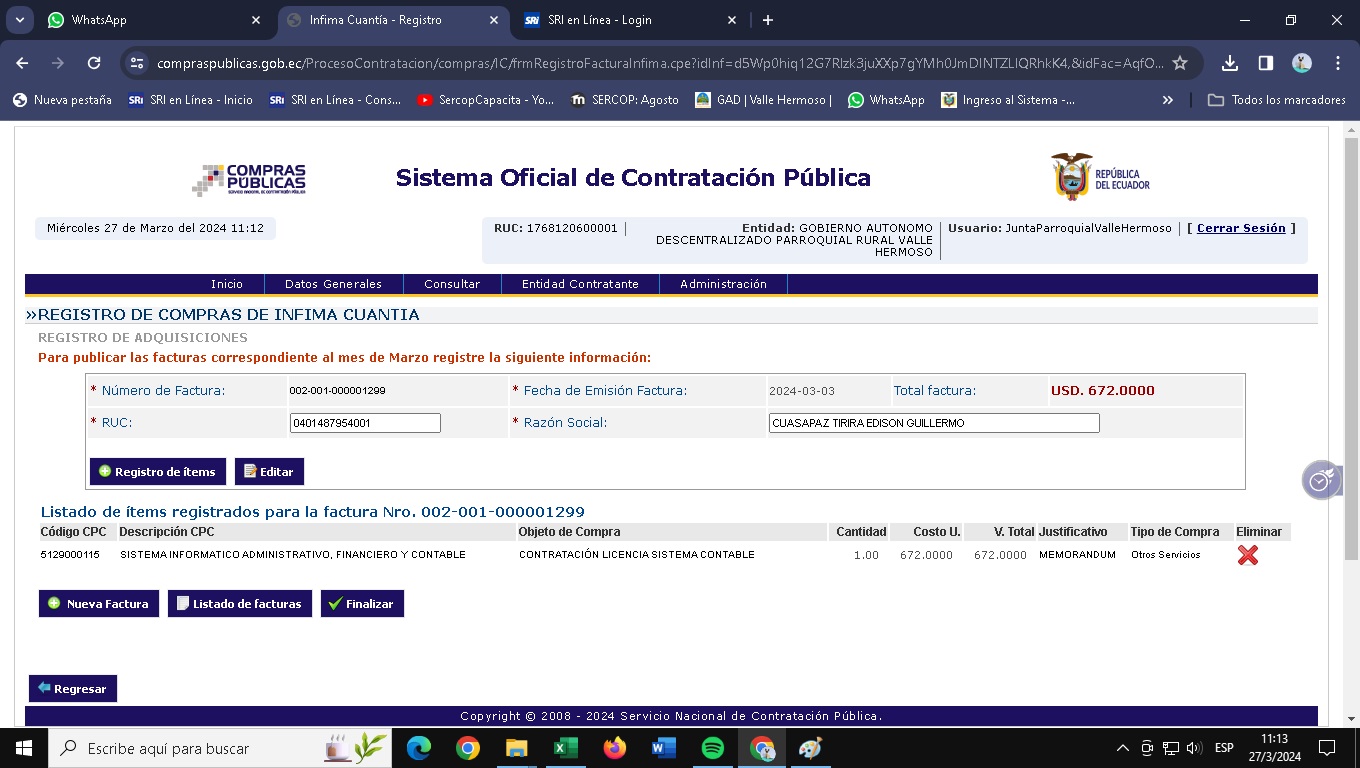Click Registro de ítems button
This screenshot has width=1360, height=768.
point(157,472)
